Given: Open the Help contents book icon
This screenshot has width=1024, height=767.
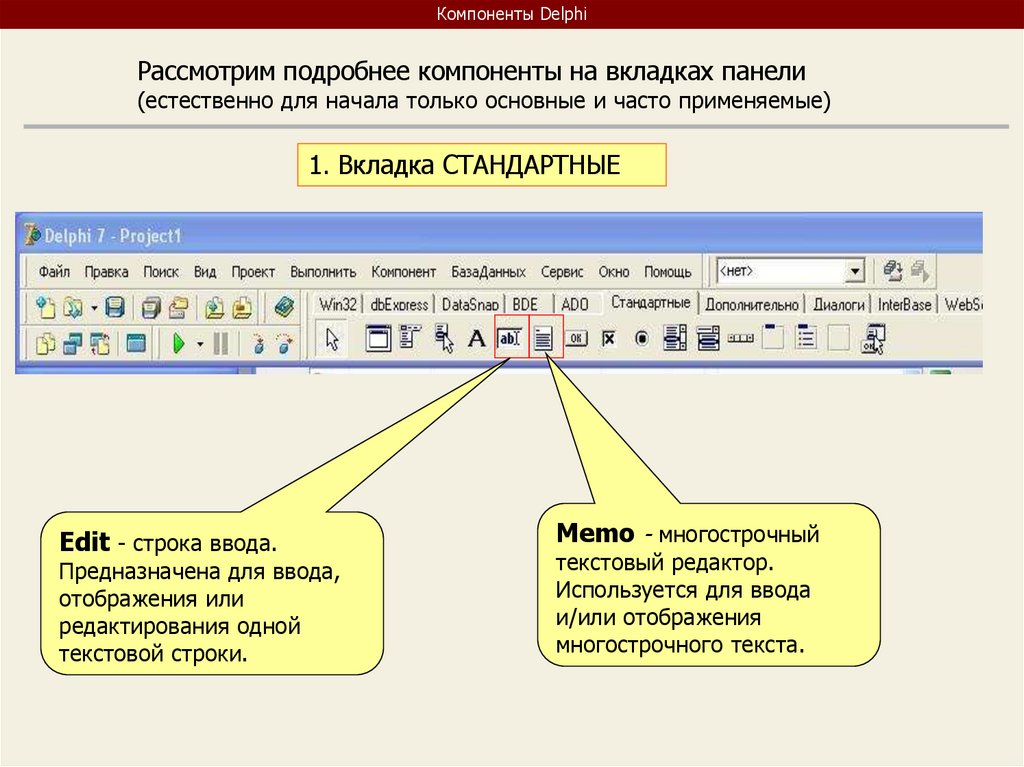Looking at the screenshot, I should [284, 306].
